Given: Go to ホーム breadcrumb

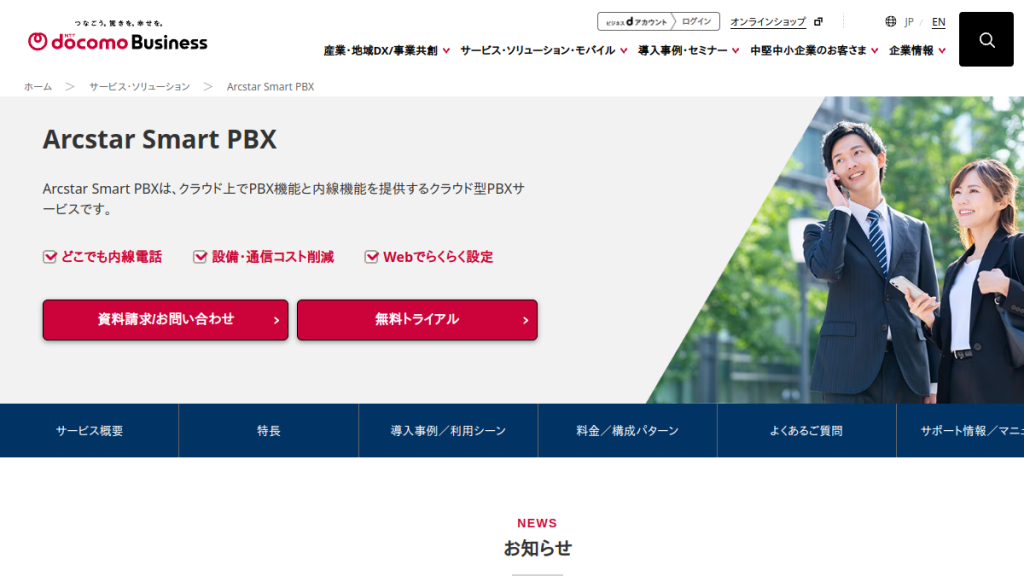Looking at the screenshot, I should pos(38,86).
